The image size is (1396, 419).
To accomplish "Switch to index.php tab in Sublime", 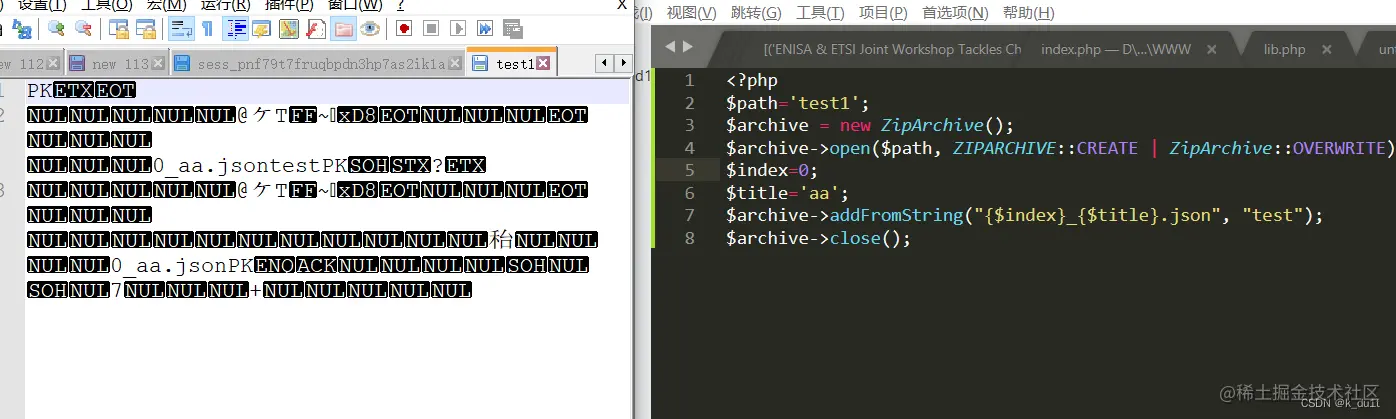I will coord(1118,48).
